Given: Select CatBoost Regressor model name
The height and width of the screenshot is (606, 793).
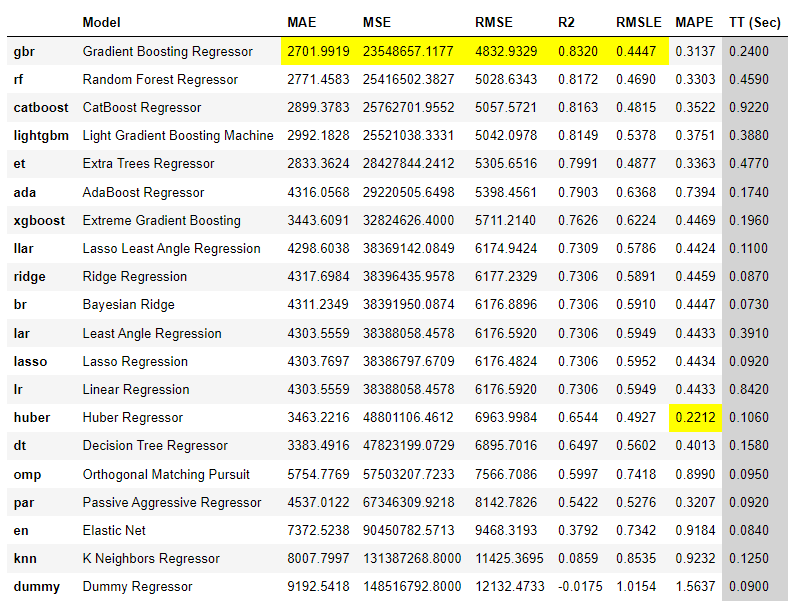Looking at the screenshot, I should pyautogui.click(x=142, y=108).
